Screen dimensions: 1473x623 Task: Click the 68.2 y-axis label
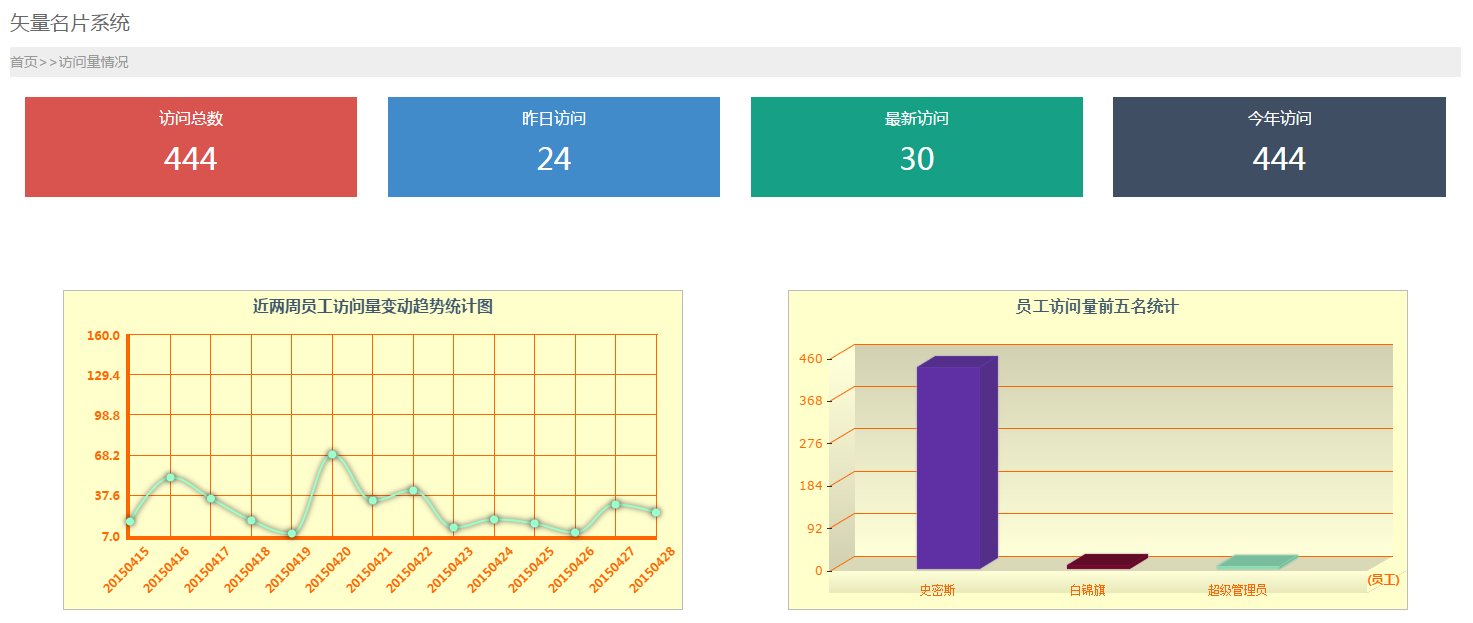coord(107,455)
